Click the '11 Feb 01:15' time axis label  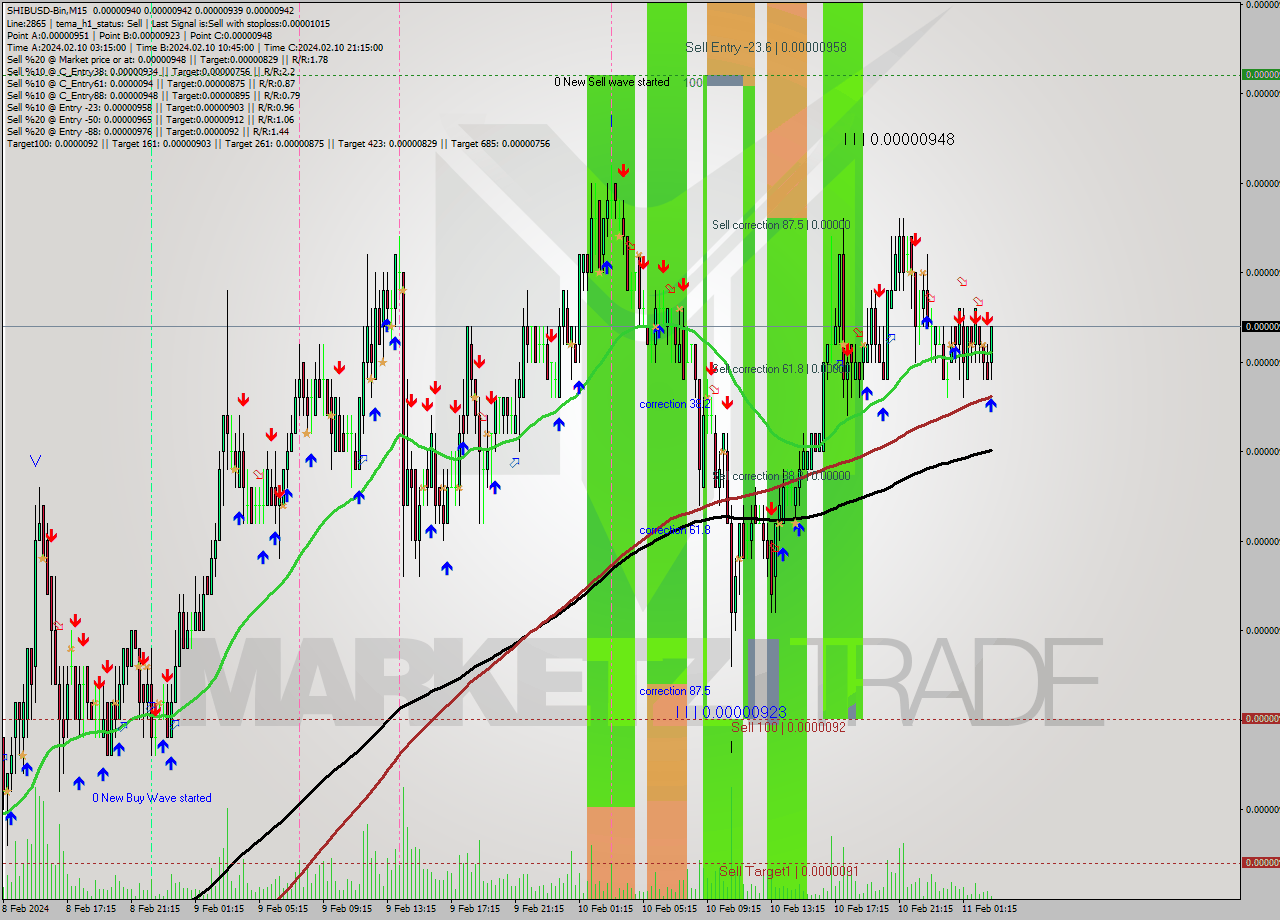click(x=990, y=909)
